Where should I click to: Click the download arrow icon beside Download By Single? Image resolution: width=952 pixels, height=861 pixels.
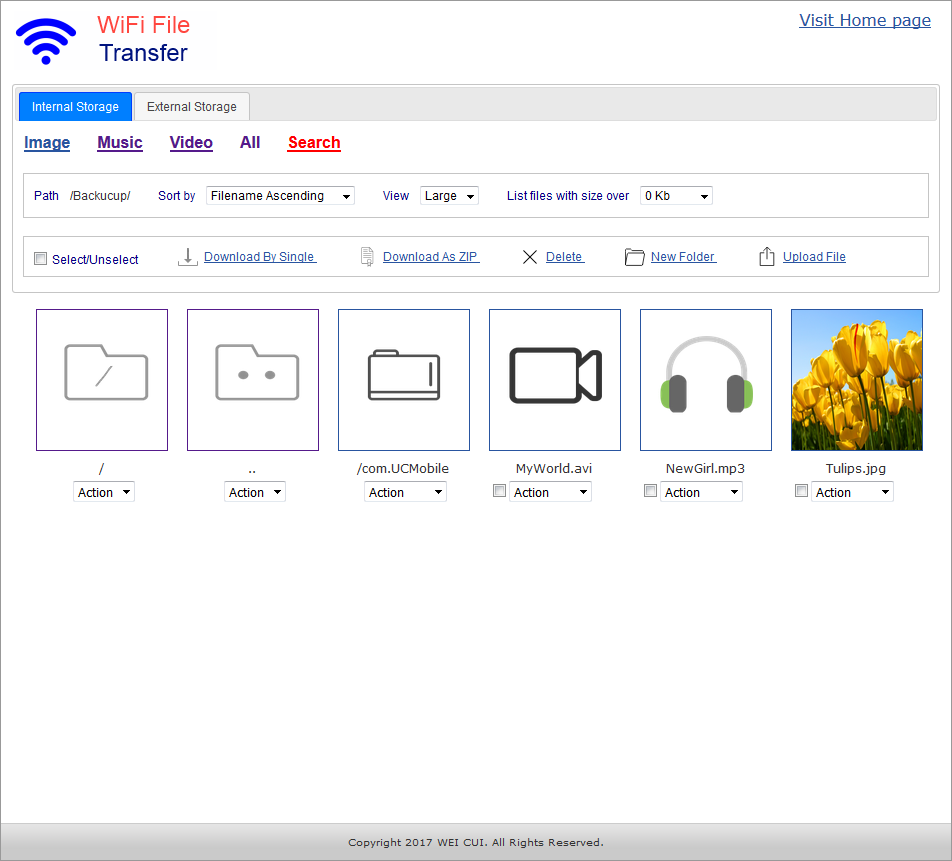(x=187, y=257)
